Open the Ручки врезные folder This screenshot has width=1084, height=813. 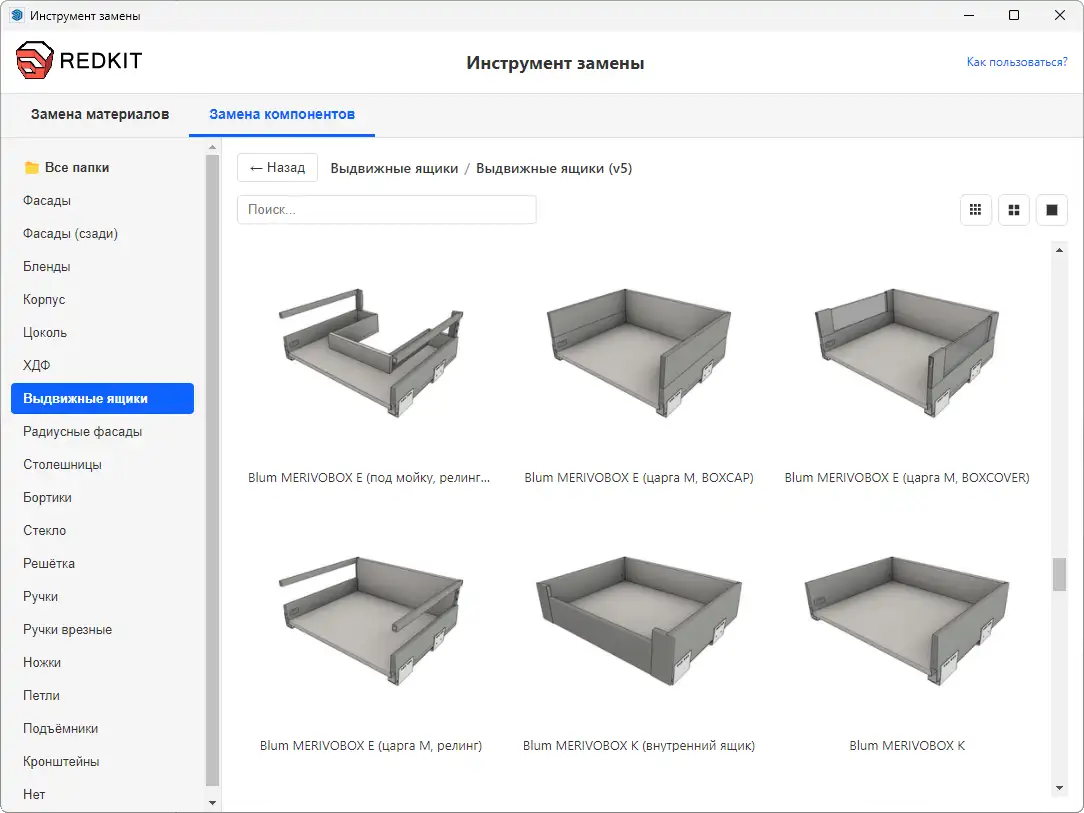(102, 629)
